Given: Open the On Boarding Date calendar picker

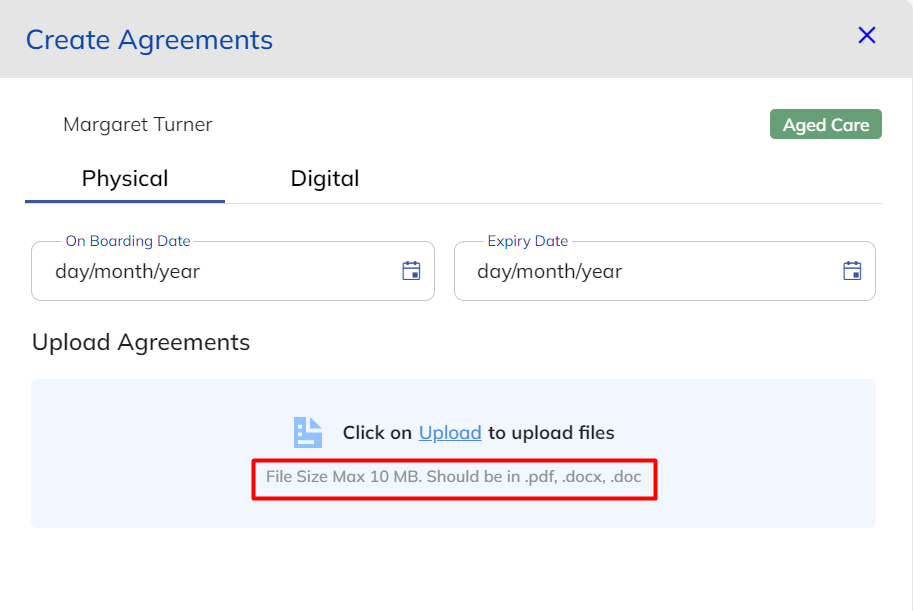Looking at the screenshot, I should [411, 271].
